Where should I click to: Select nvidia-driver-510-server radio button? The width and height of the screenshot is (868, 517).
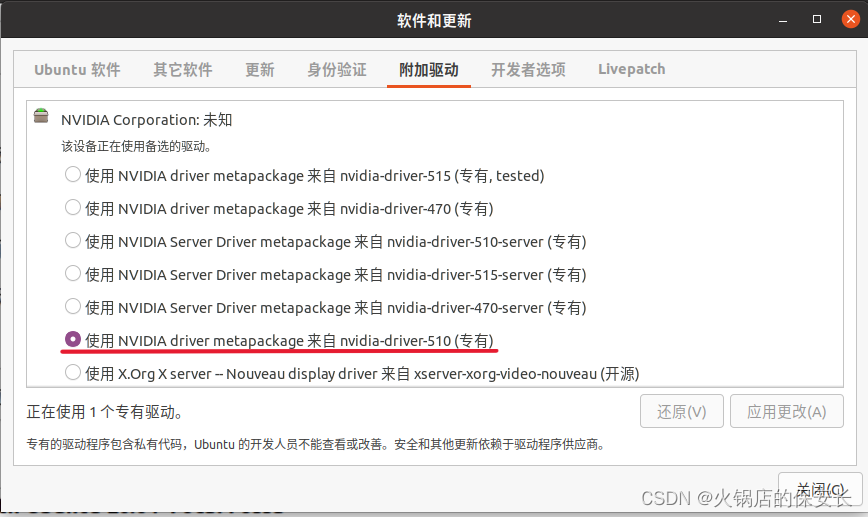pyautogui.click(x=73, y=240)
